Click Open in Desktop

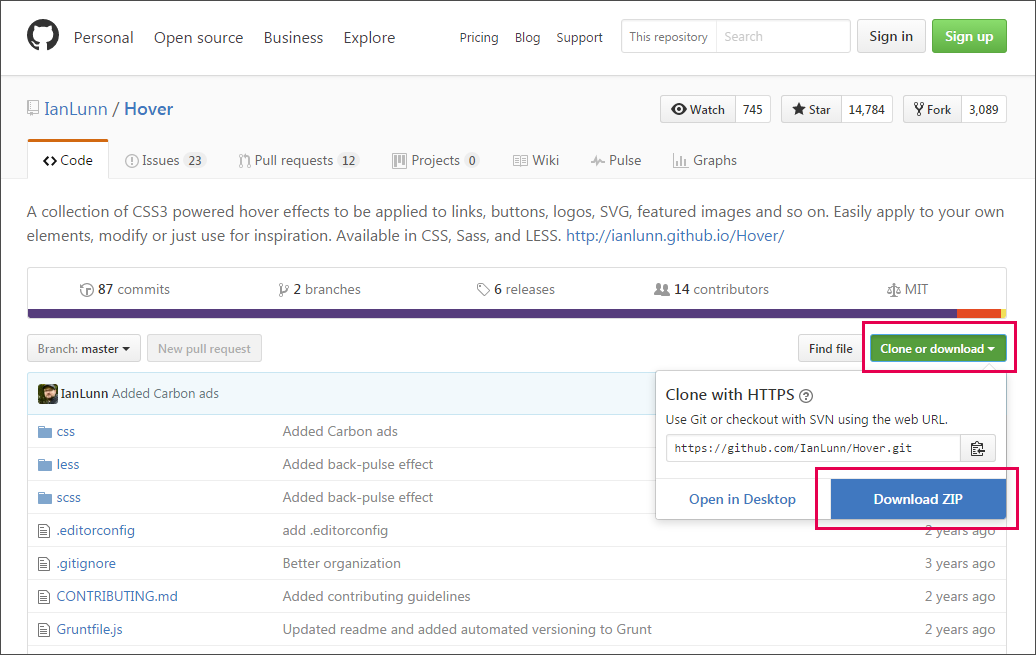click(743, 500)
